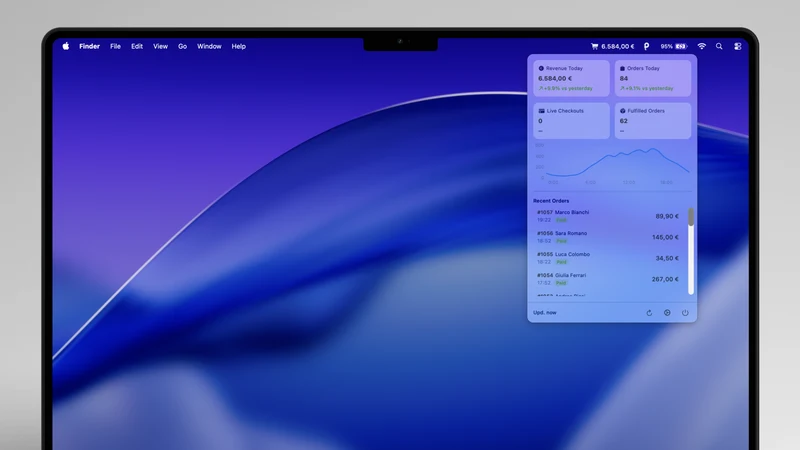Quit app with the power icon
Image resolution: width=800 pixels, height=450 pixels.
coord(685,313)
